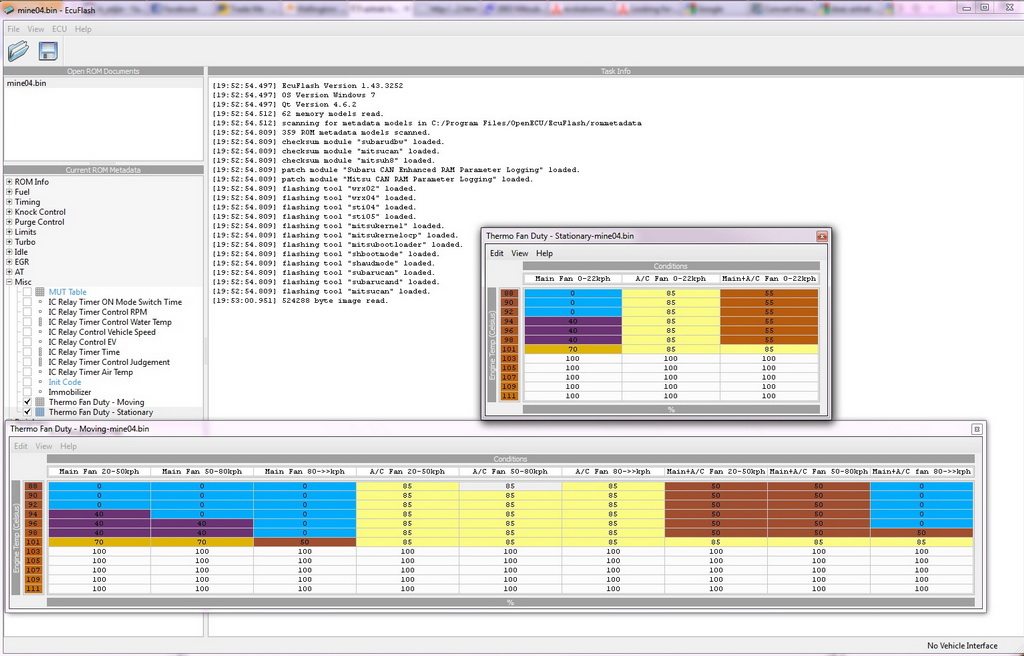Click the blue MUT Table label
Viewport: 1024px width, 656px height.
point(68,292)
